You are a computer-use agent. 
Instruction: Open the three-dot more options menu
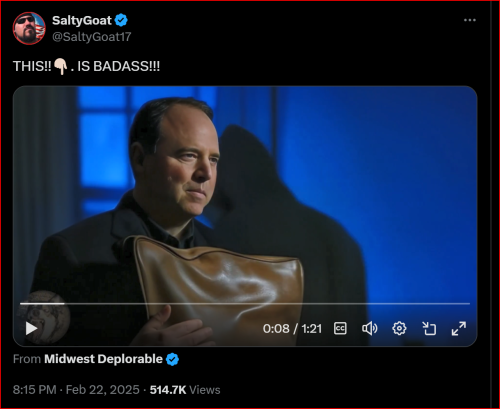[x=470, y=20]
